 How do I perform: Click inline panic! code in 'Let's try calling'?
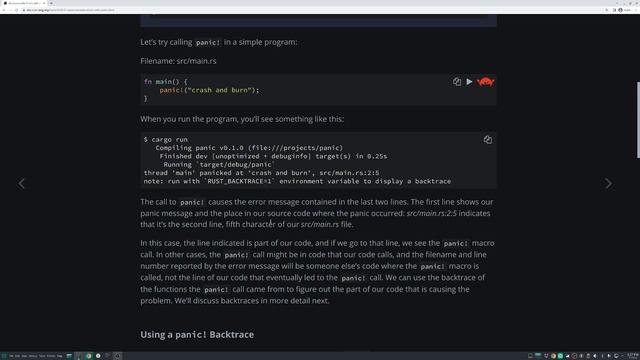(x=208, y=42)
